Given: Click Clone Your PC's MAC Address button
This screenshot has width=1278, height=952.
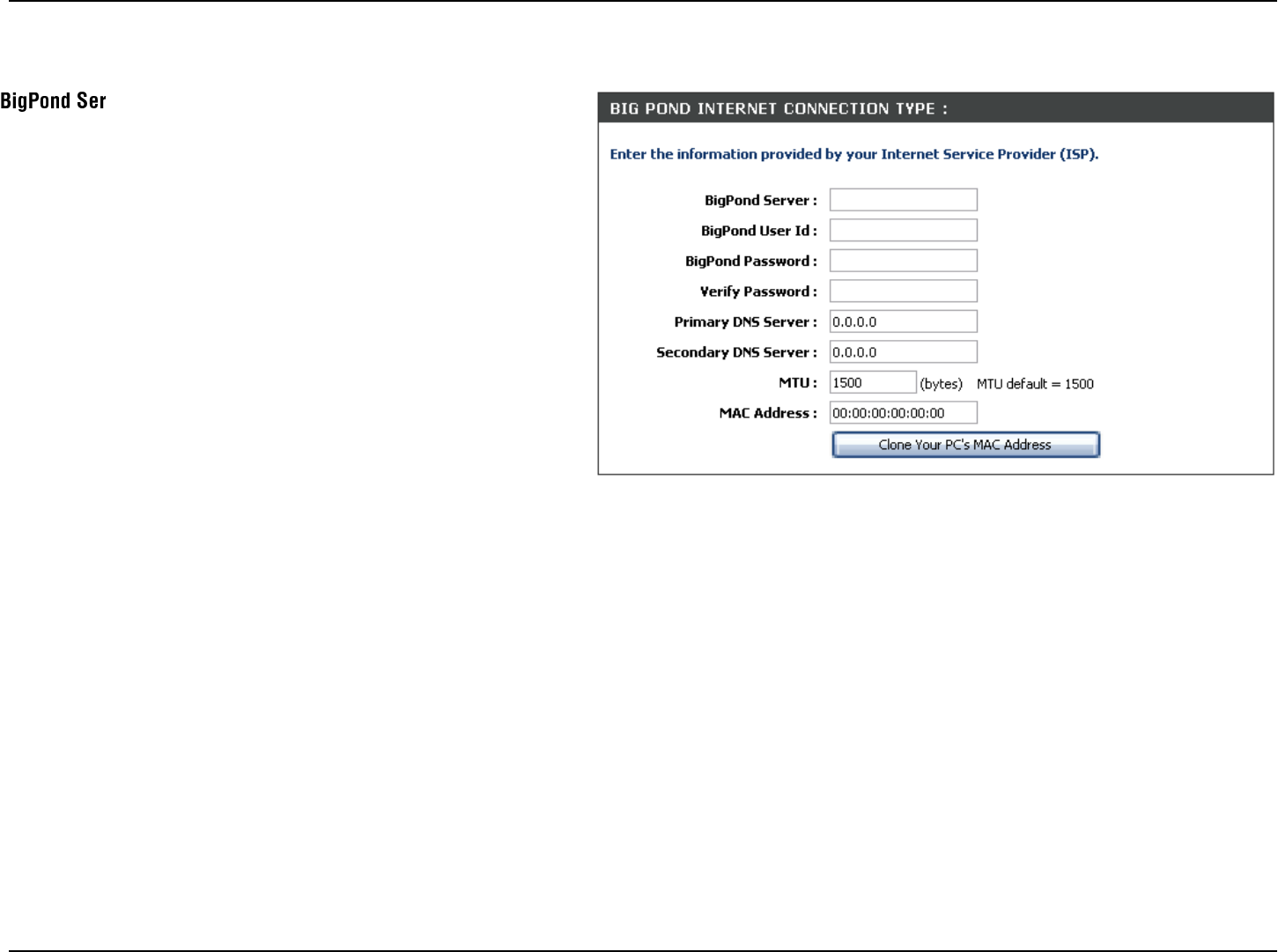Looking at the screenshot, I should click(x=965, y=445).
